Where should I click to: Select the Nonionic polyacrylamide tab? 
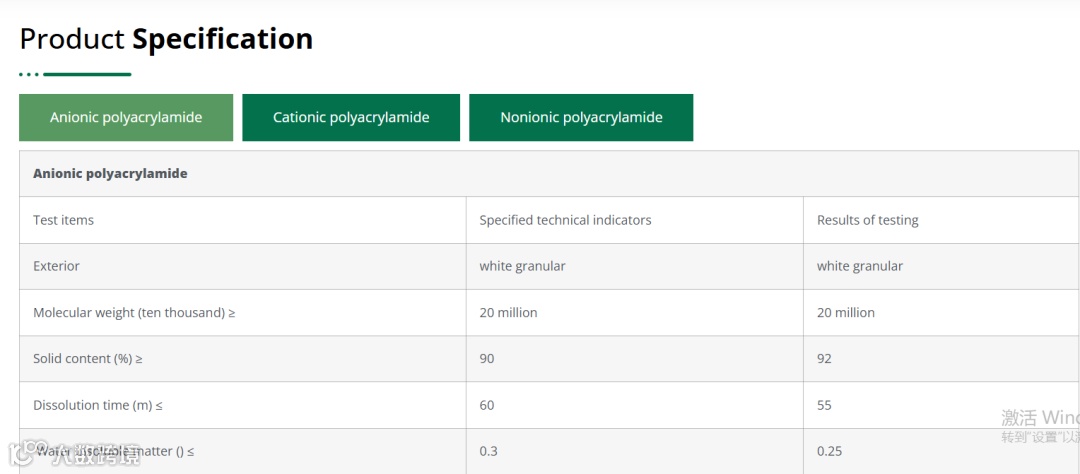(581, 118)
